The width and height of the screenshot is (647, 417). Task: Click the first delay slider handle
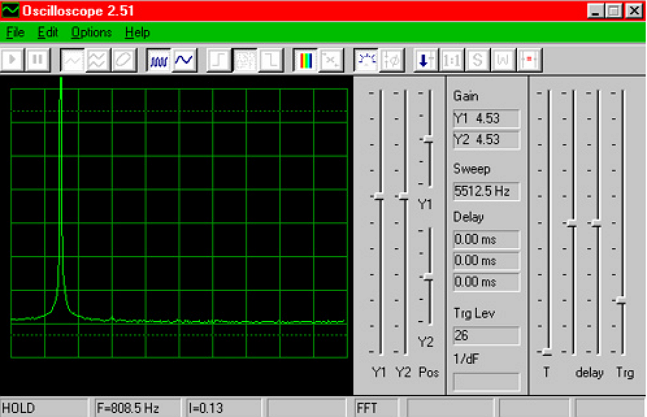pos(572,223)
